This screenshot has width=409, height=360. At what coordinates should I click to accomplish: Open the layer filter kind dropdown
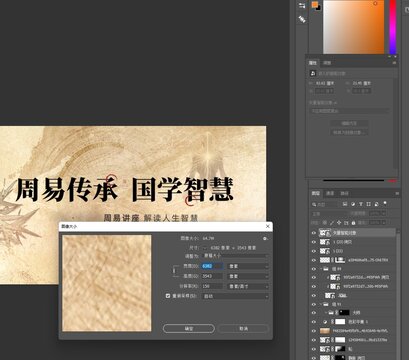[x=325, y=204]
